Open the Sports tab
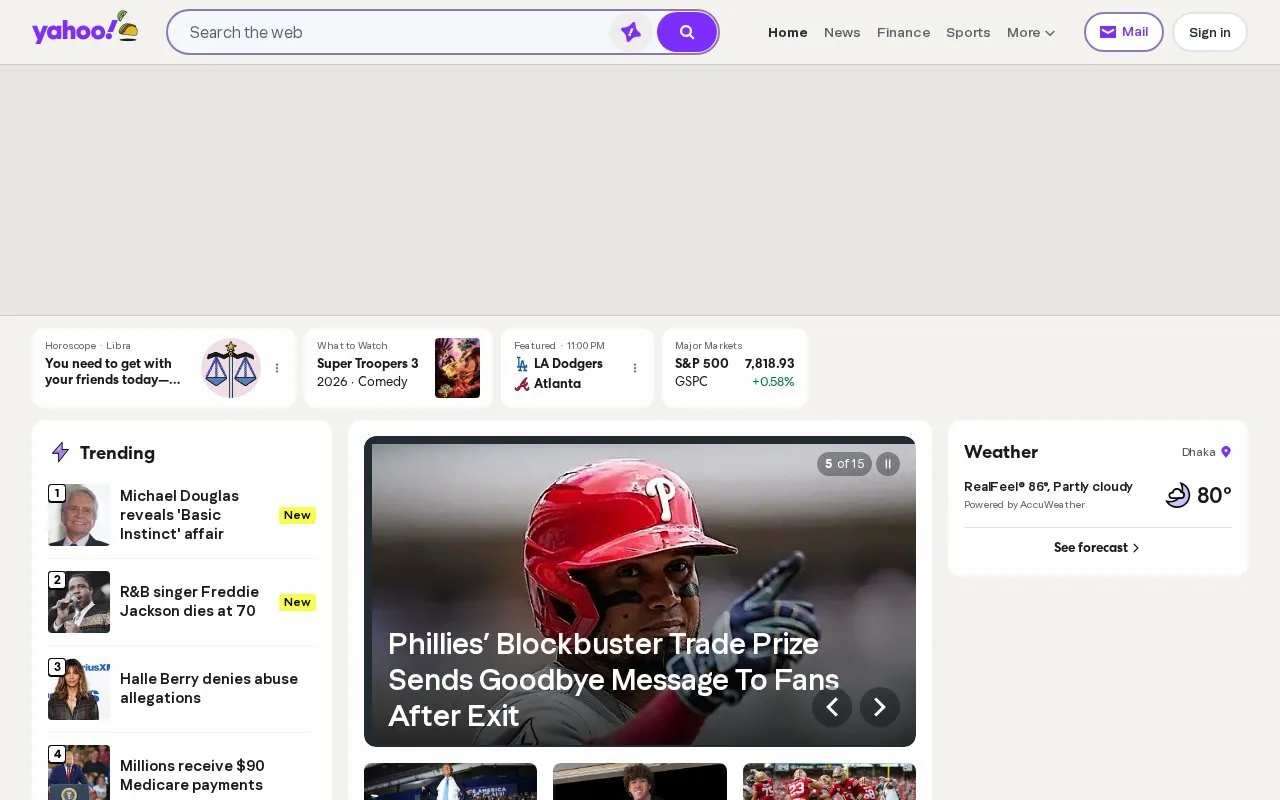 pos(968,32)
